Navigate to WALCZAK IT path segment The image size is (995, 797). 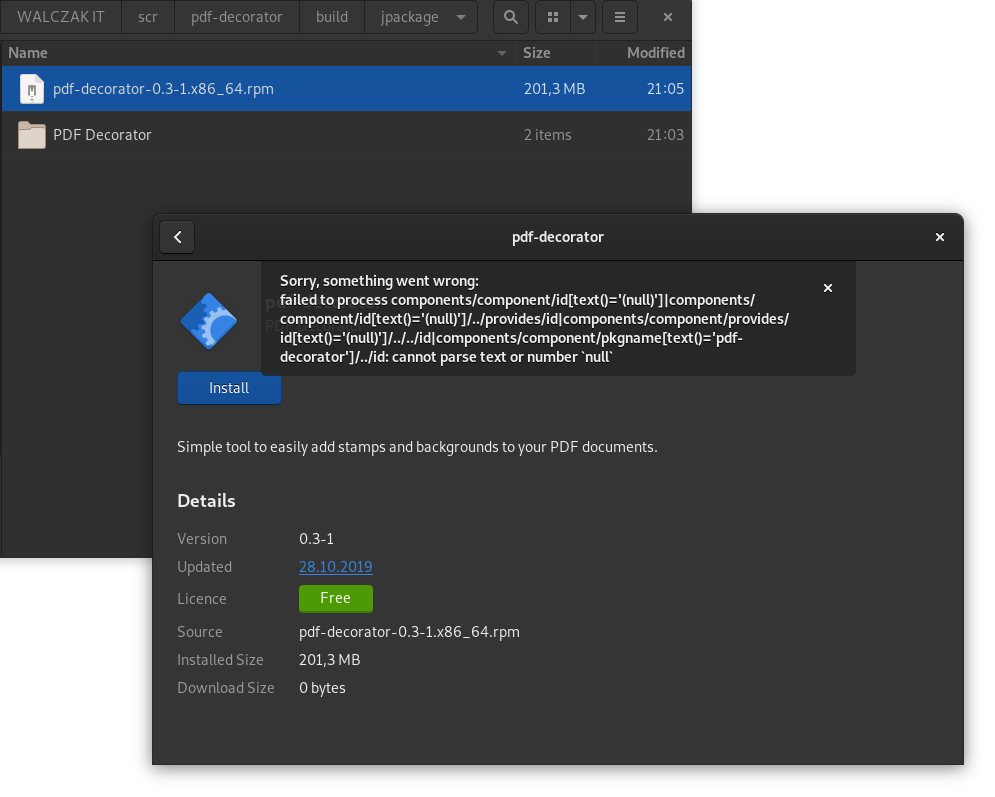(61, 17)
